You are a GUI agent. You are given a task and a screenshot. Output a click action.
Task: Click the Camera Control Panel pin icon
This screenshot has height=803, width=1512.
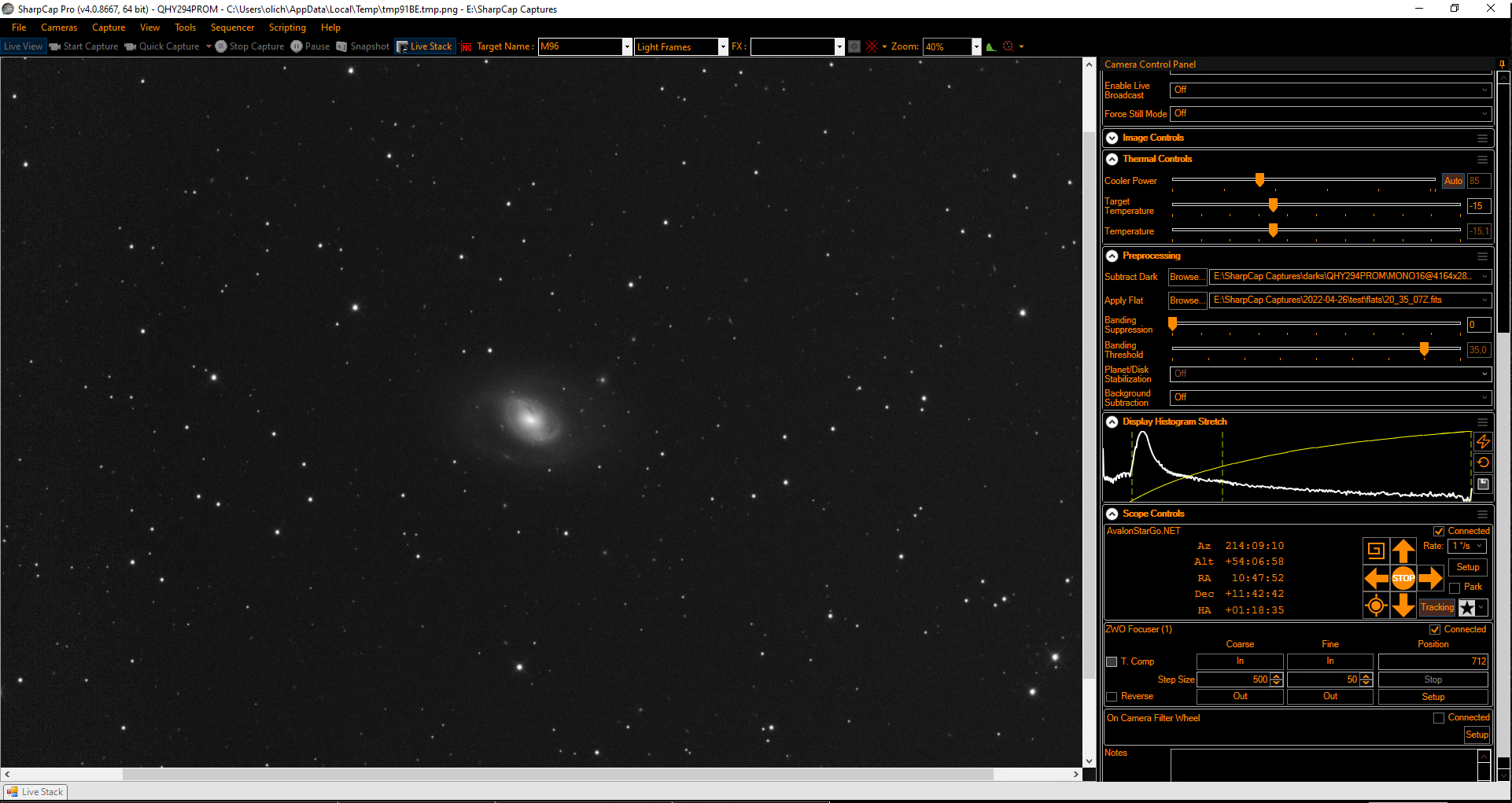pyautogui.click(x=1502, y=64)
